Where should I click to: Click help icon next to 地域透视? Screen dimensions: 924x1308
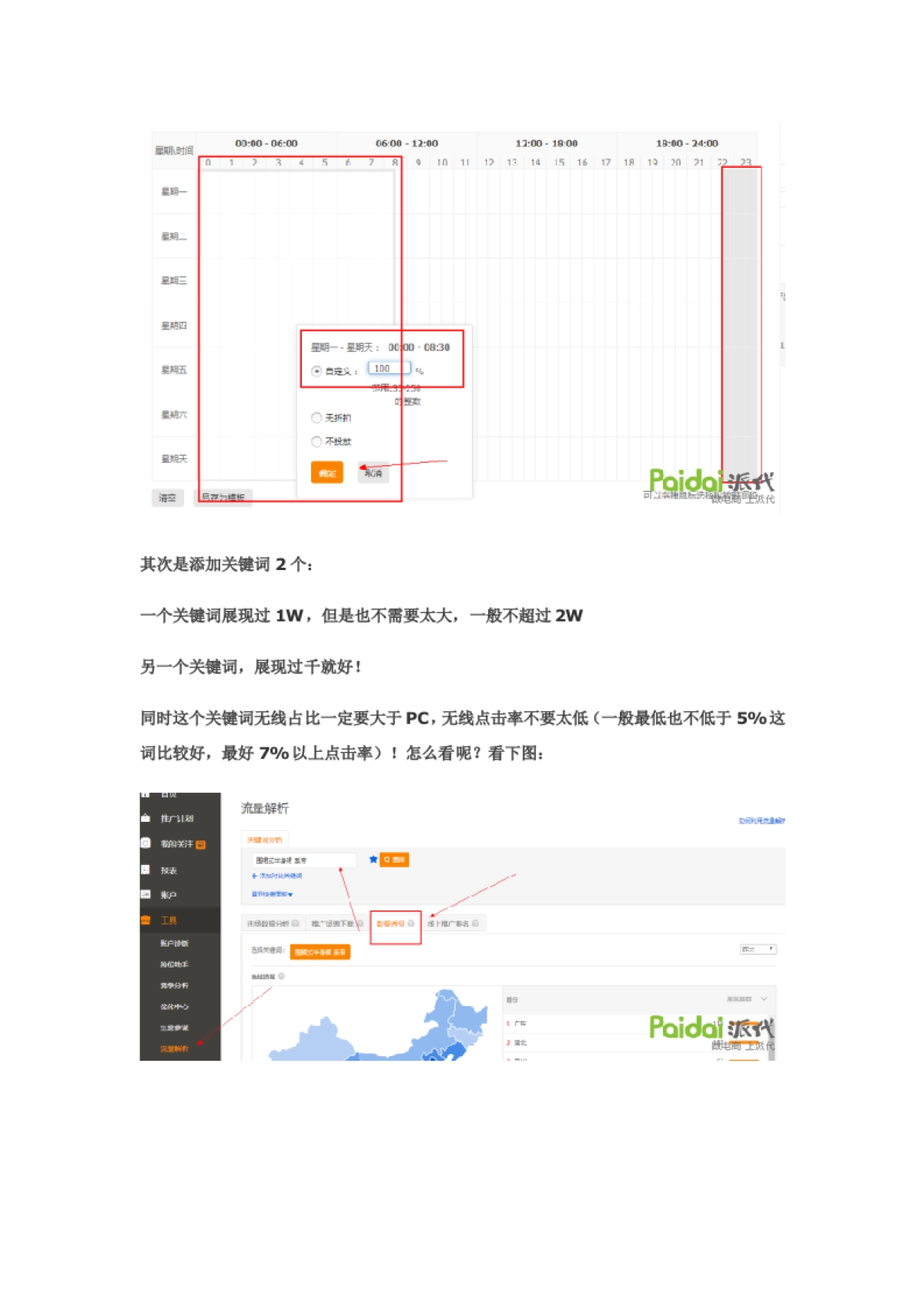[282, 976]
